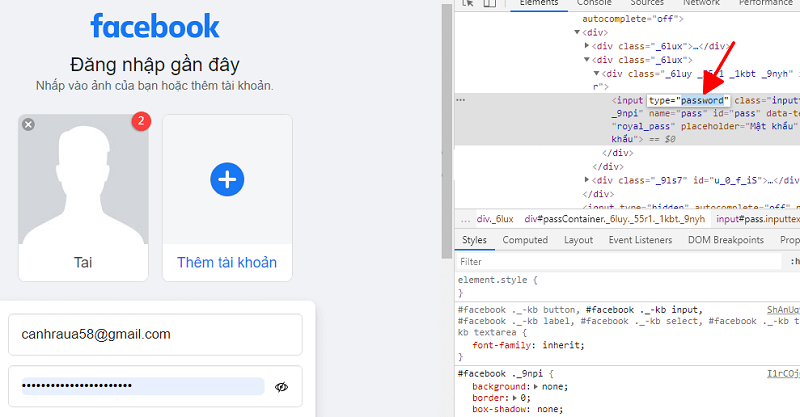
Task: Click the facebook logo
Action: coord(155,26)
